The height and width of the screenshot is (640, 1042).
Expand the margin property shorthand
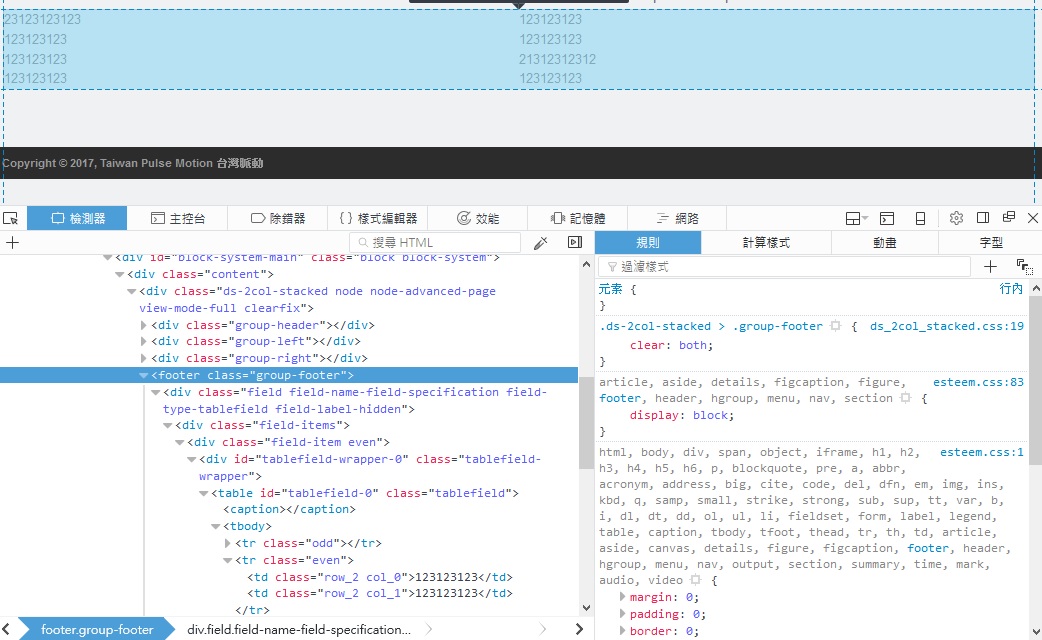click(x=623, y=597)
